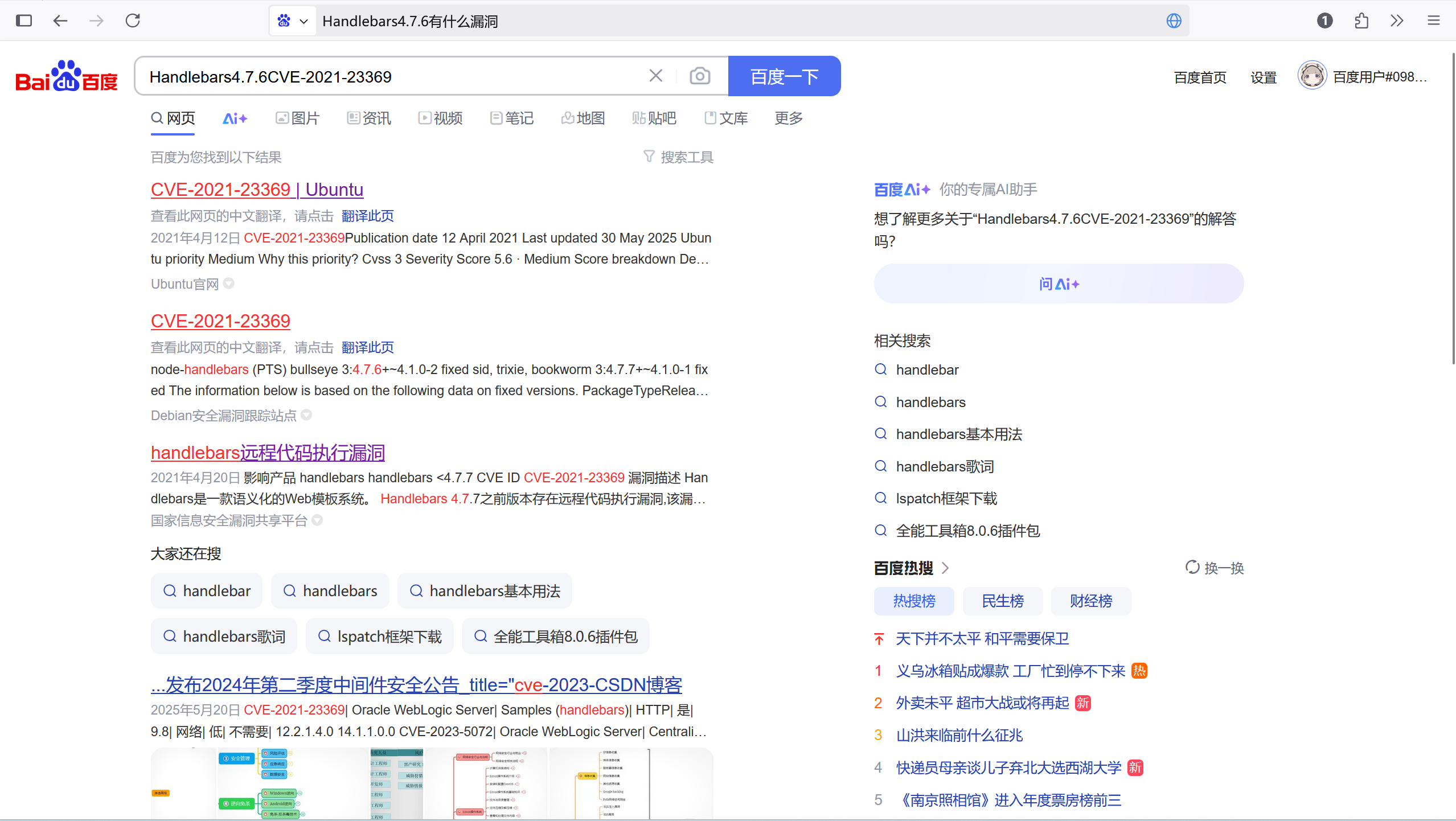Open the numbered badge extension icon

[1324, 21]
